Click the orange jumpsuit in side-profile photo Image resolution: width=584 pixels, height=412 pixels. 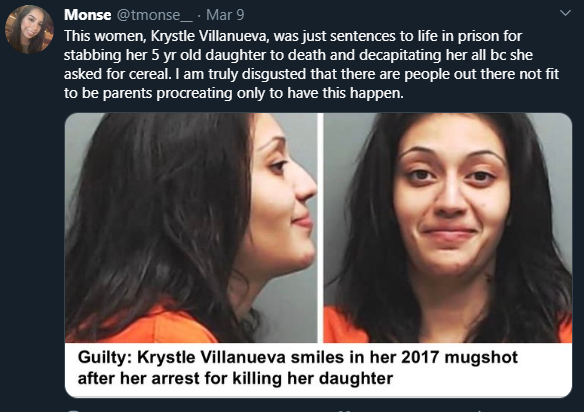pos(156,326)
